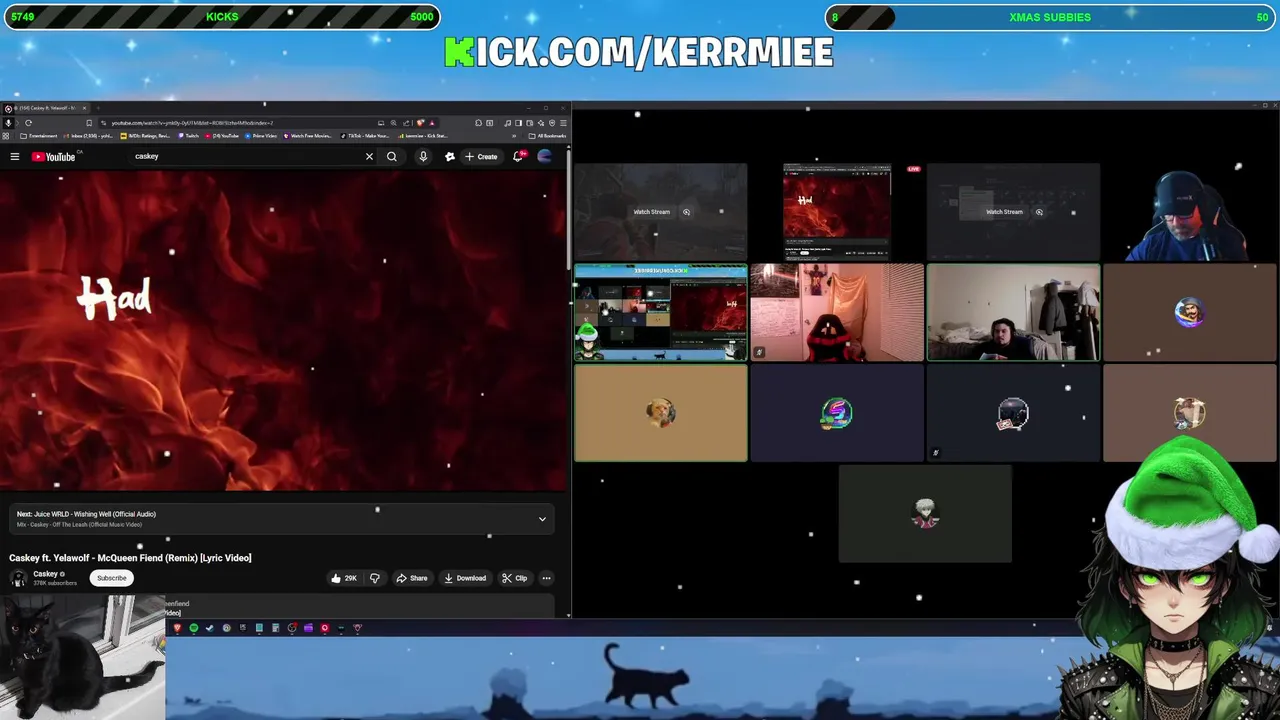Open the TikTok bookmark
1280x720 pixels.
coord(365,136)
